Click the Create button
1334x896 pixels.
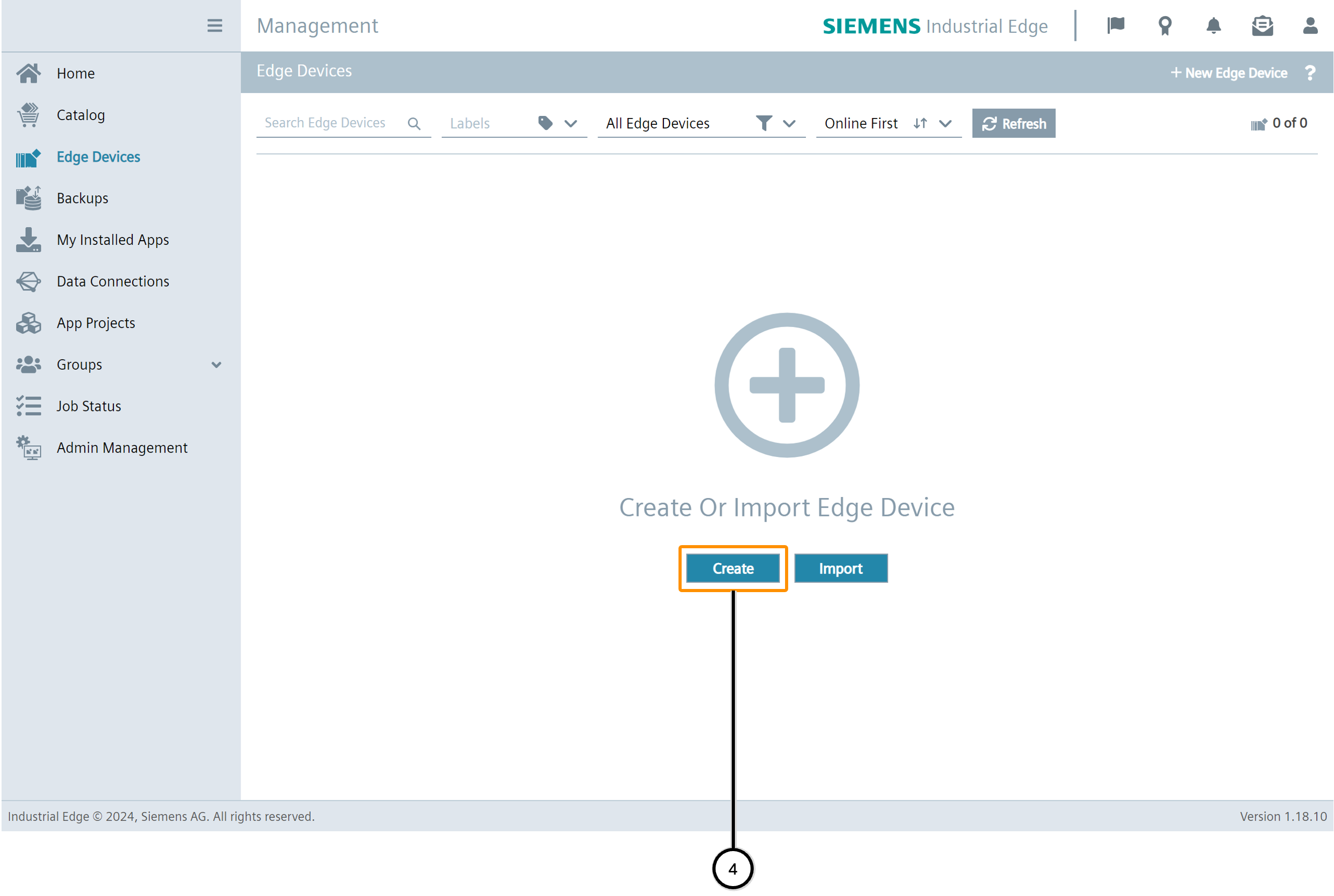(x=733, y=569)
